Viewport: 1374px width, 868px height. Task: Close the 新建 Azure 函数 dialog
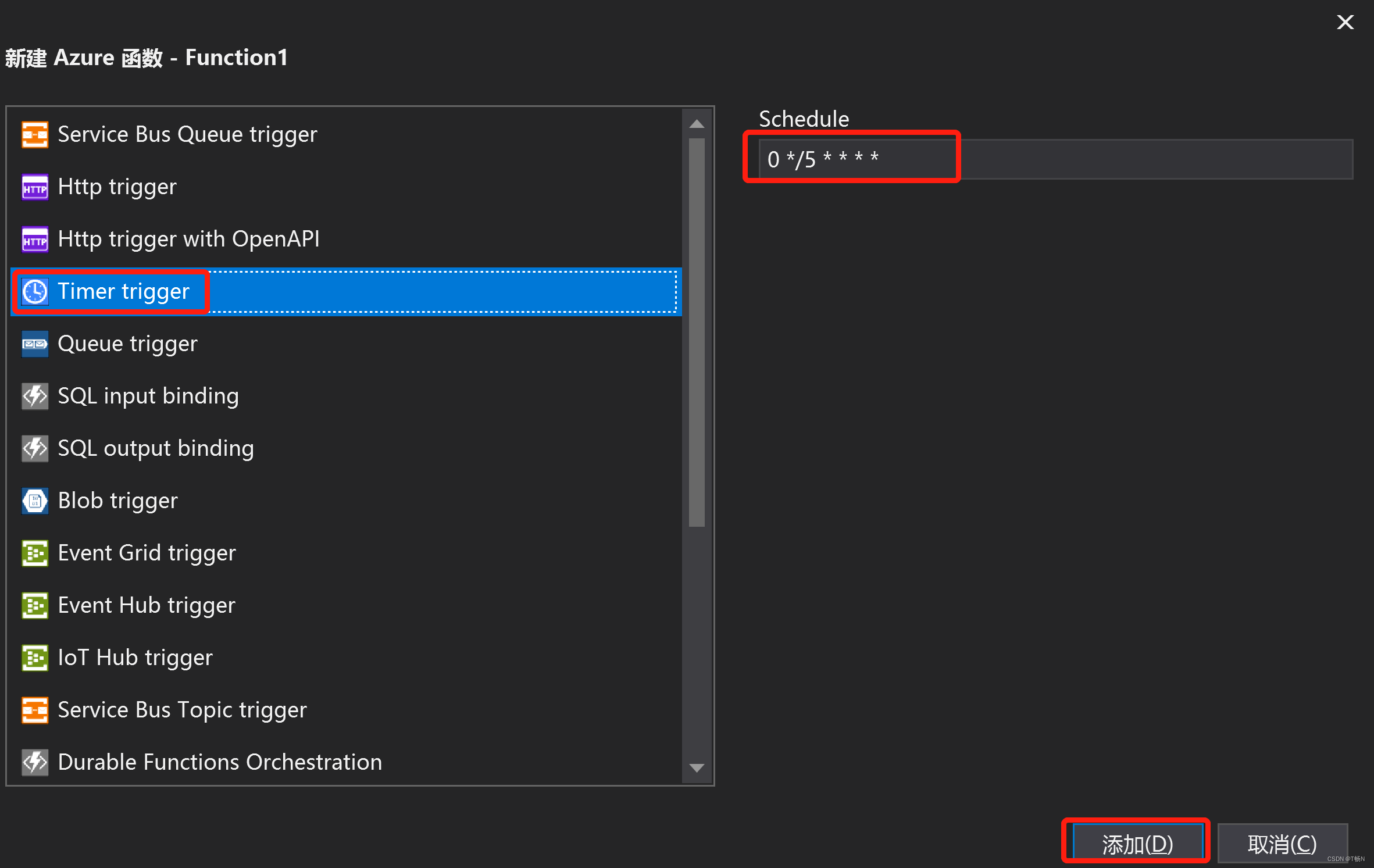coord(1345,22)
